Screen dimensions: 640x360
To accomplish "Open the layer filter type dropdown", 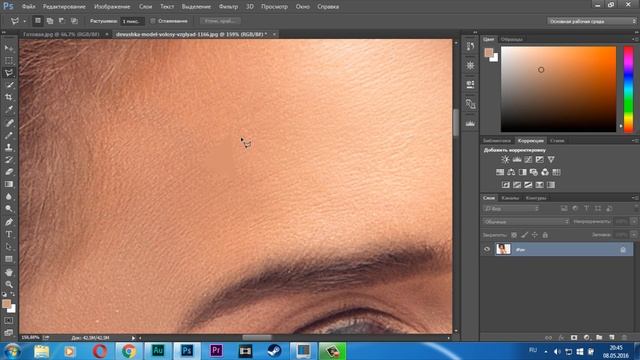I will pyautogui.click(x=511, y=209).
